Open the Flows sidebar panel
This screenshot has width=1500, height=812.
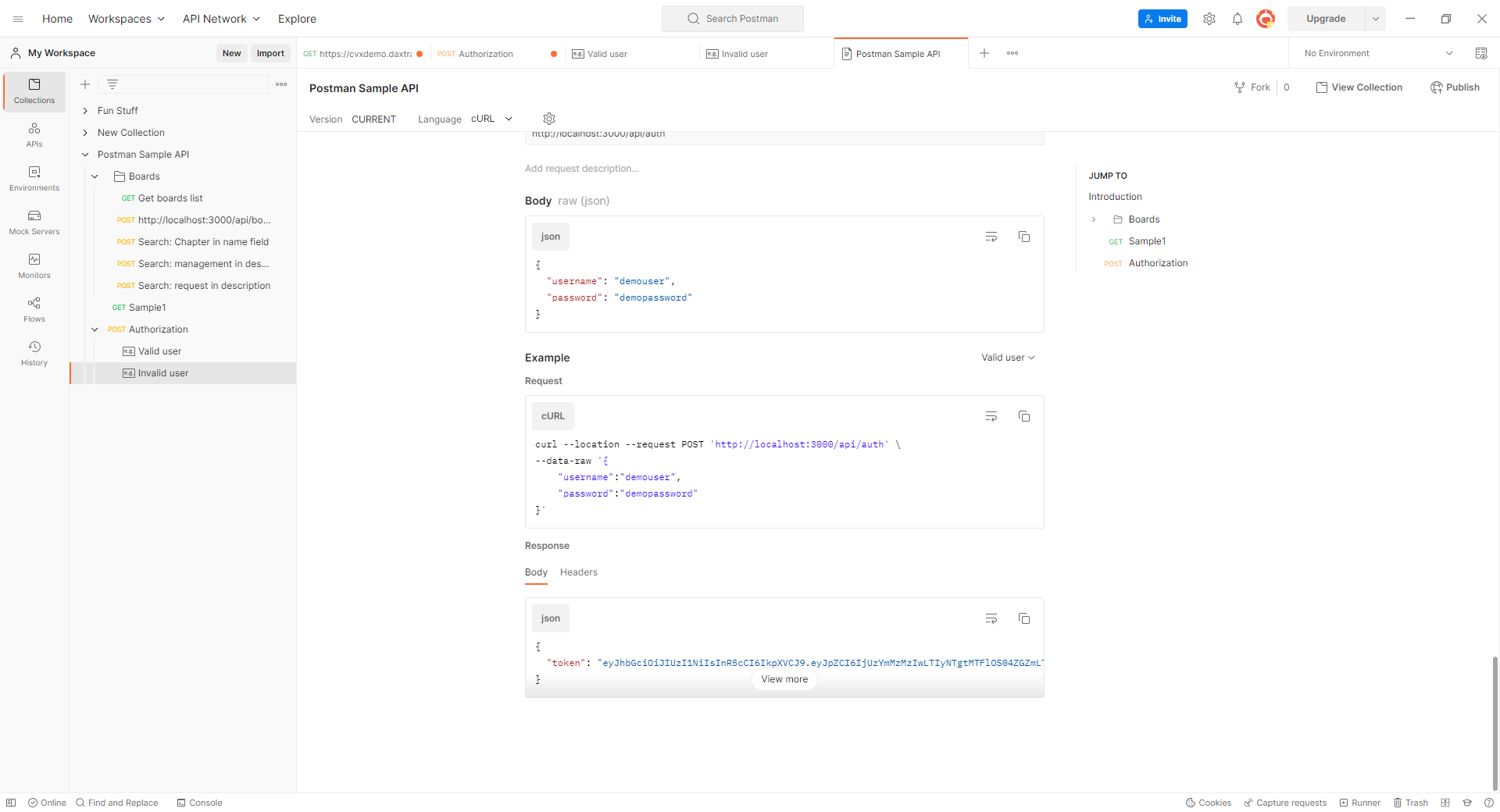click(x=34, y=310)
